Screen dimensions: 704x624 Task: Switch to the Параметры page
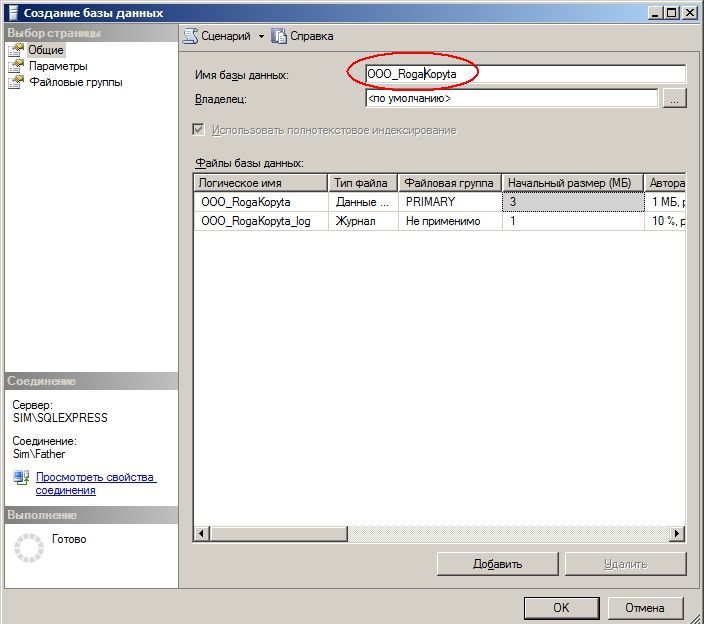click(x=58, y=66)
